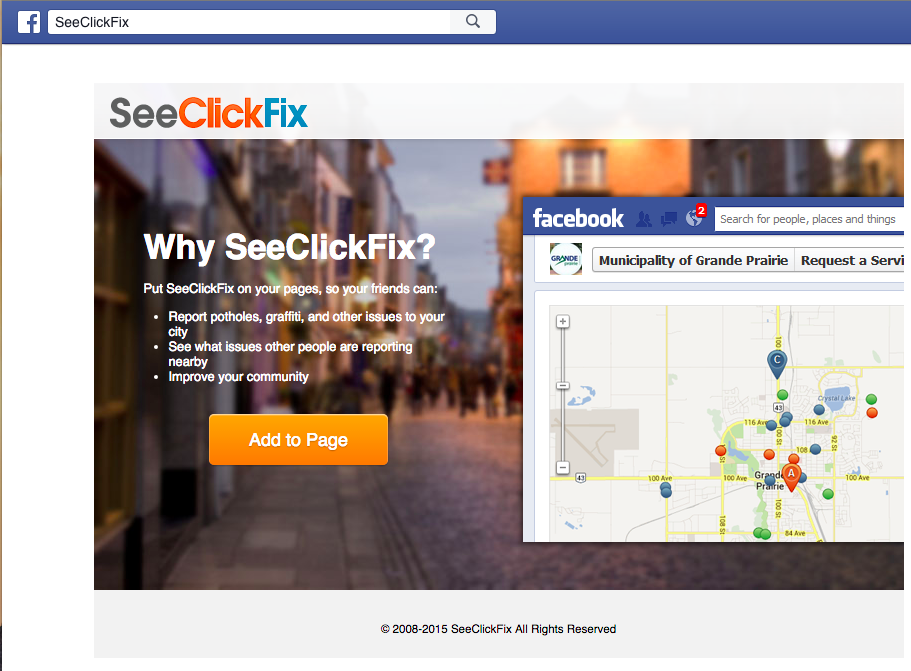Click the green dot near Crystal Lake
This screenshot has width=911, height=671.
tap(871, 399)
